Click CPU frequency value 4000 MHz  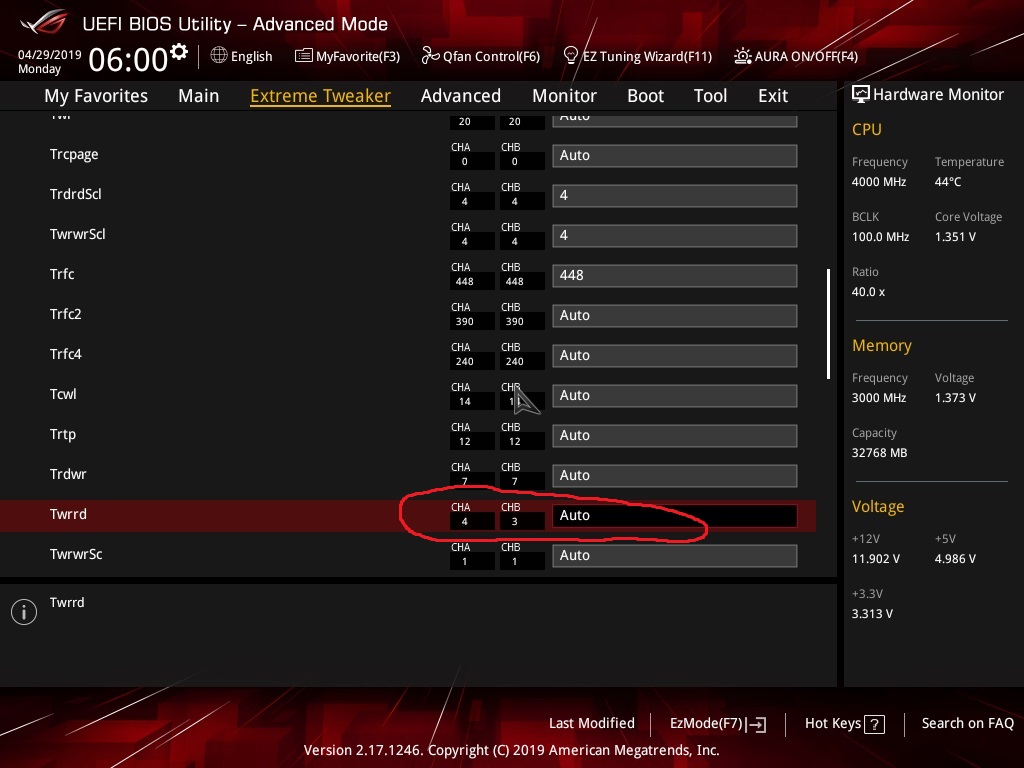tap(879, 182)
